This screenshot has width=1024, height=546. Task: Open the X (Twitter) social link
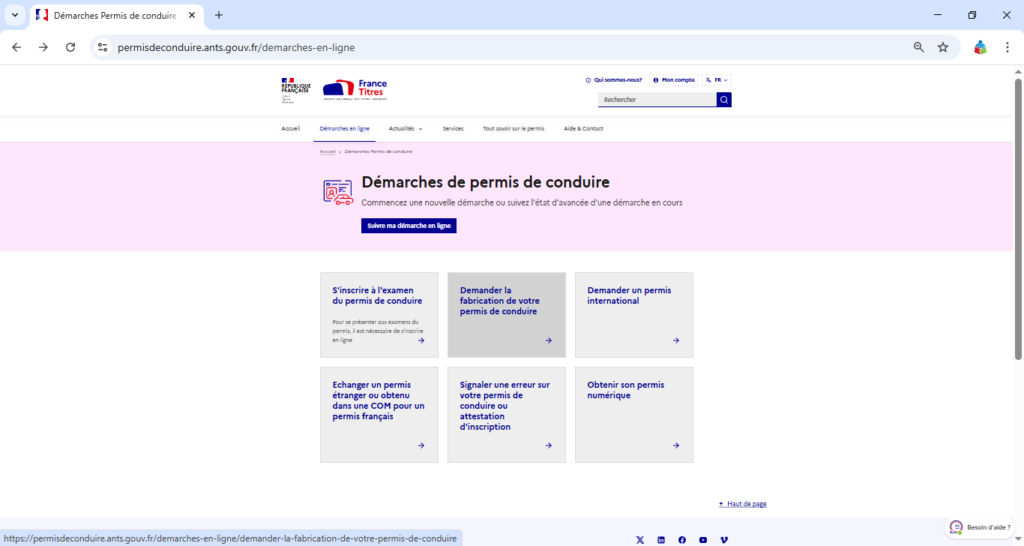pos(640,540)
